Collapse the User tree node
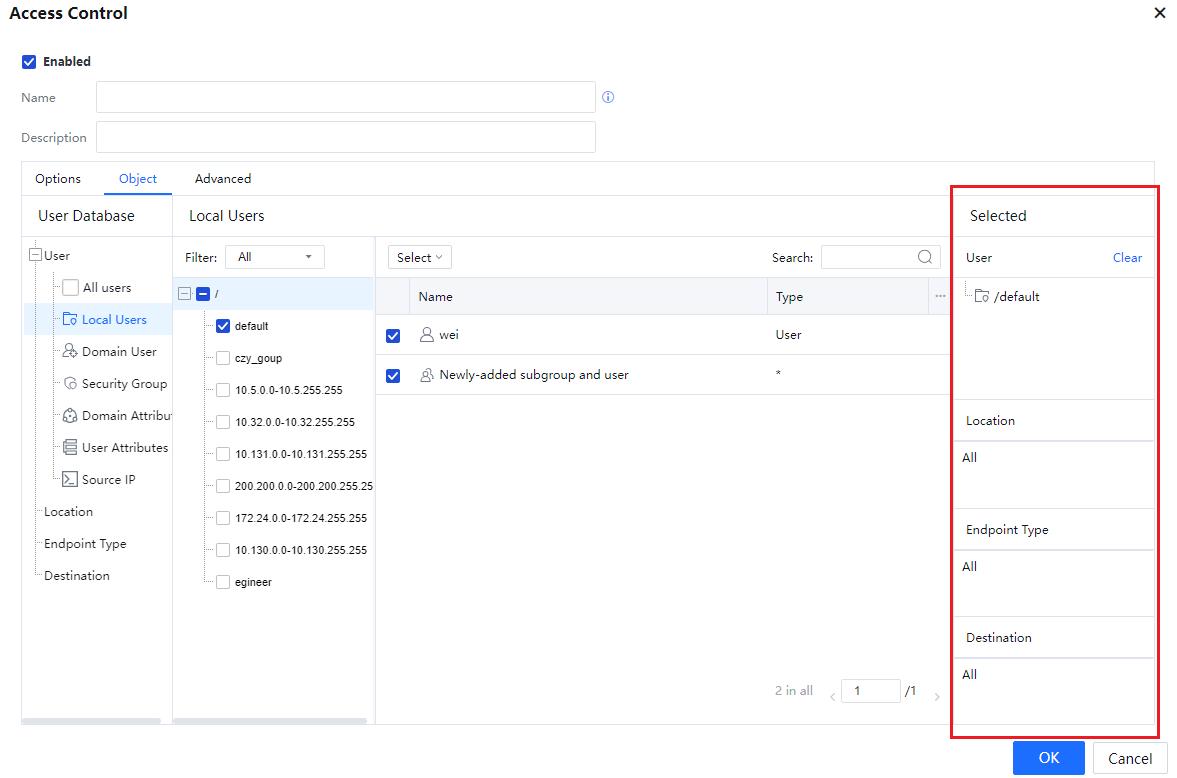Screen dimensions: 1177x778 pos(36,256)
